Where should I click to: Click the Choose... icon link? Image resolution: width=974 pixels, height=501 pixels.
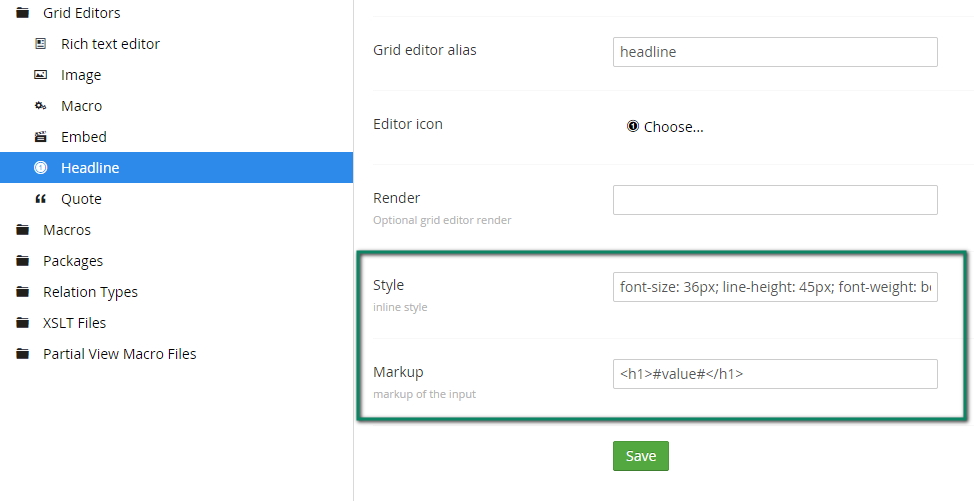(x=673, y=127)
